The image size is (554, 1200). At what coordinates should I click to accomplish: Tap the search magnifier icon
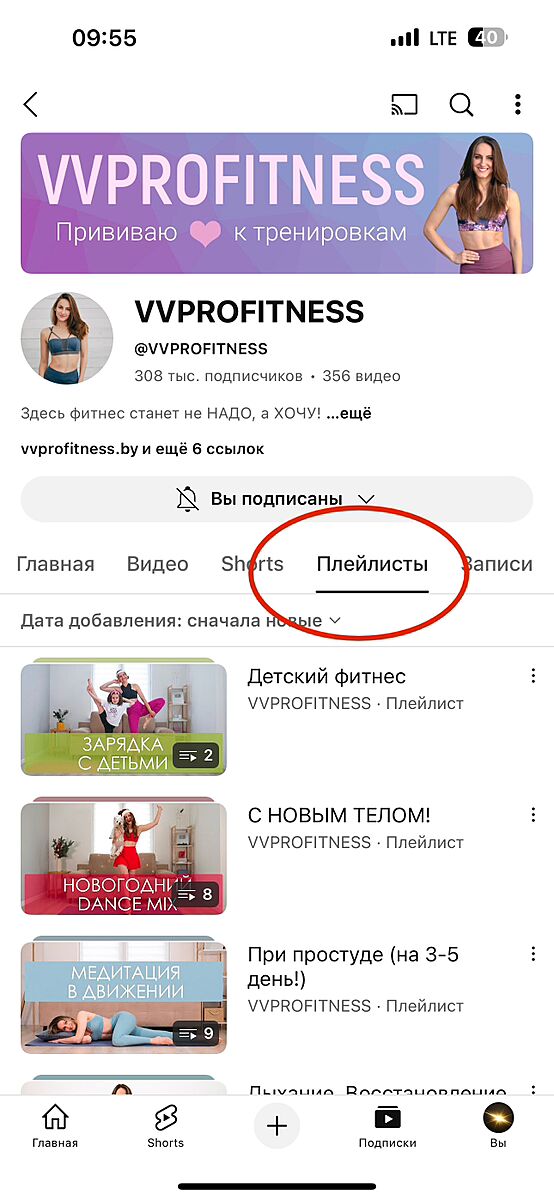[461, 104]
